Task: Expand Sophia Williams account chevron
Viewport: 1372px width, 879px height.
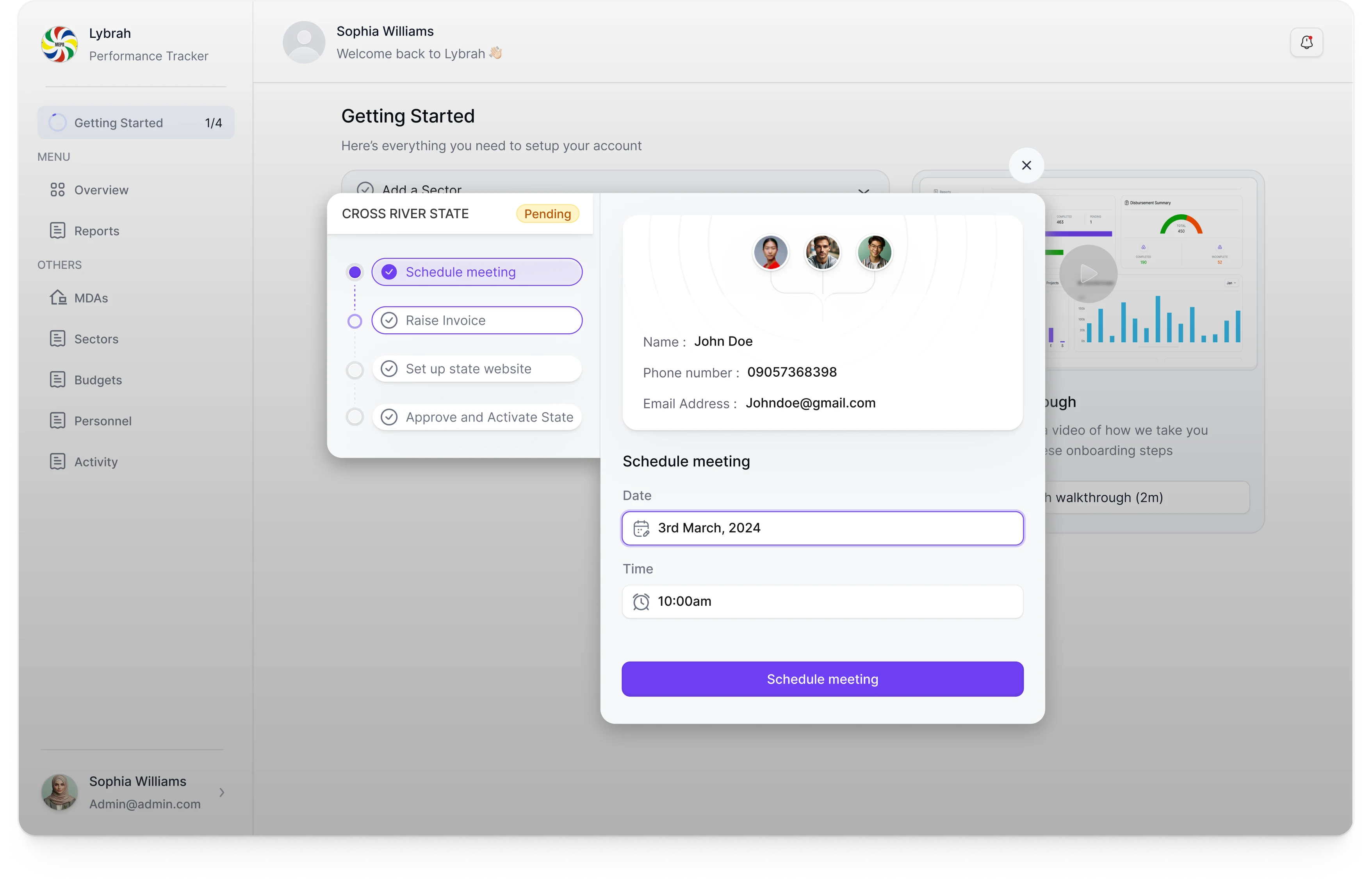Action: coord(222,792)
